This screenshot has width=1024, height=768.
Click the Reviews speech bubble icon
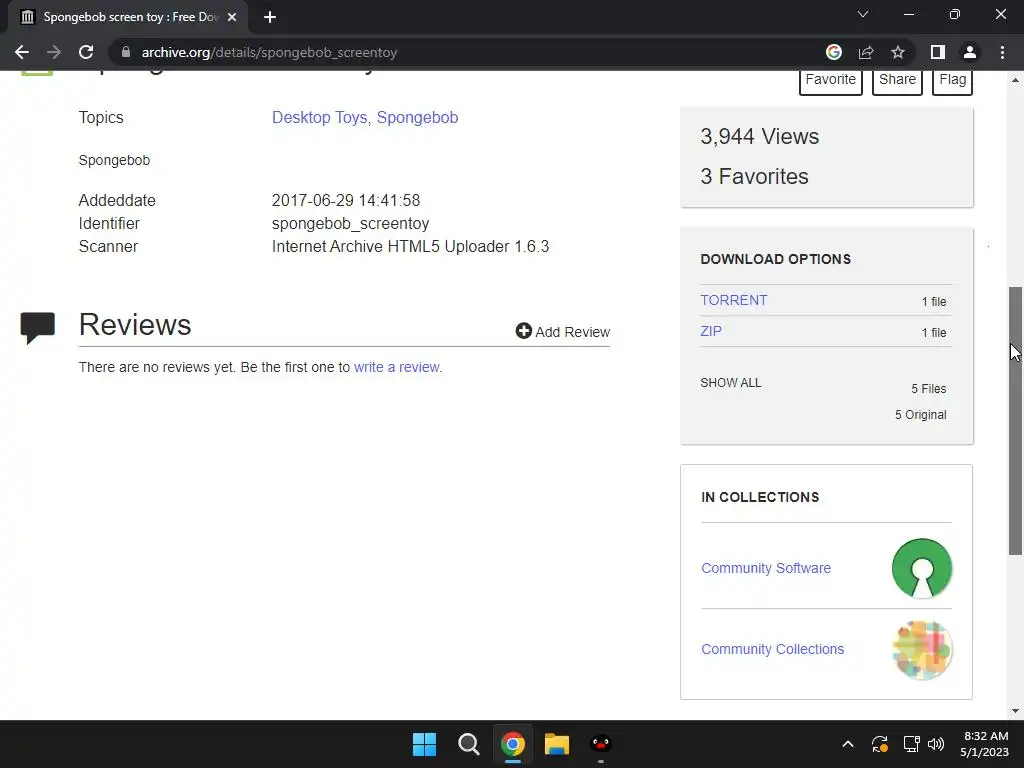point(38,328)
